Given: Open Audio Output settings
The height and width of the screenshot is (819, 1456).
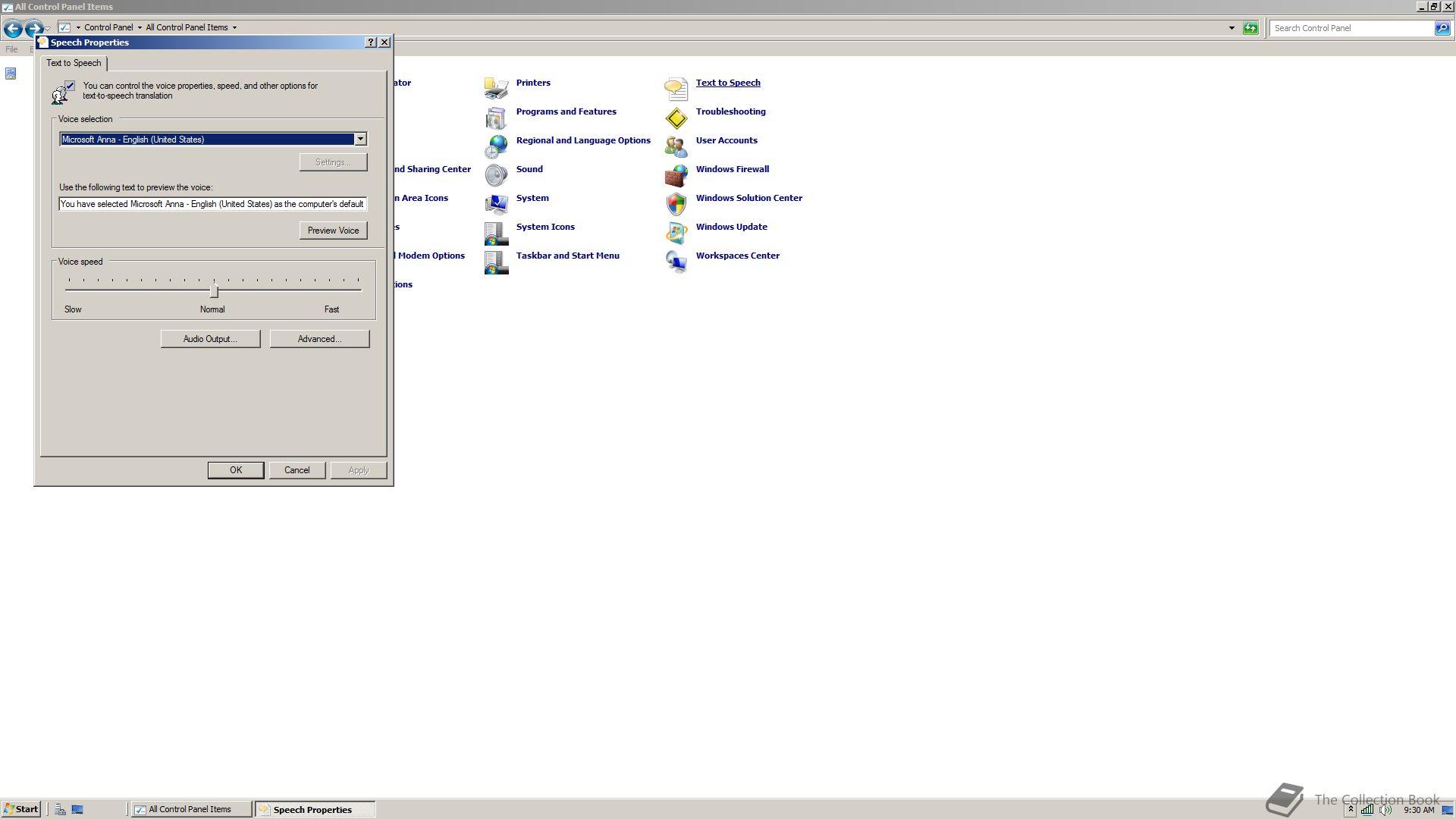Looking at the screenshot, I should click(210, 339).
